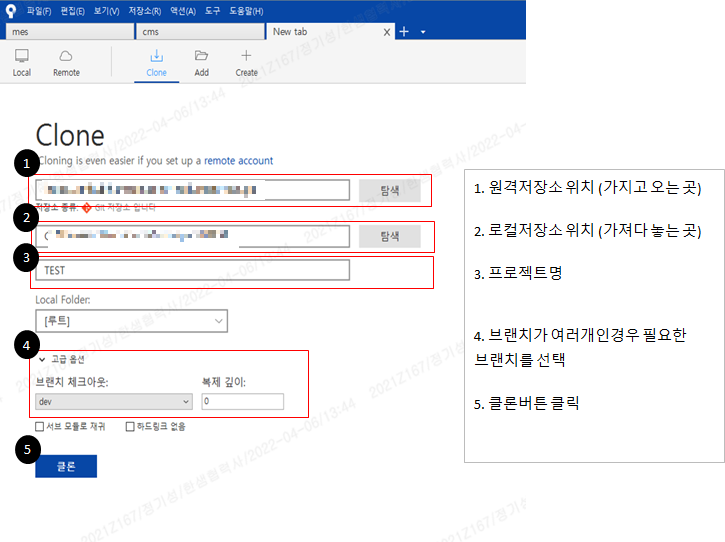The image size is (725, 542).
Task: Add a new tab with plus
Action: click(404, 31)
